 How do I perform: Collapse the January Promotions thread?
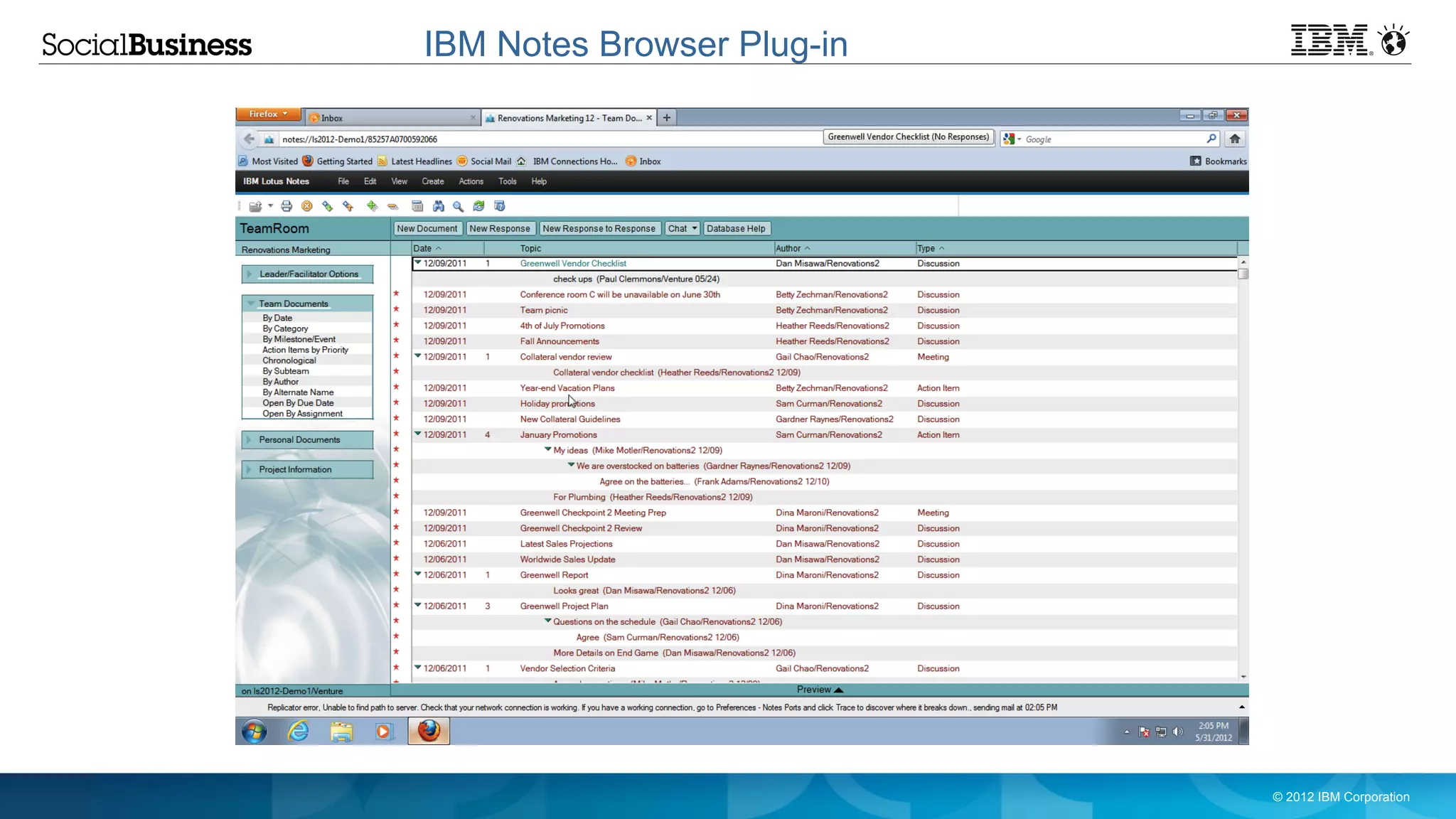[418, 434]
